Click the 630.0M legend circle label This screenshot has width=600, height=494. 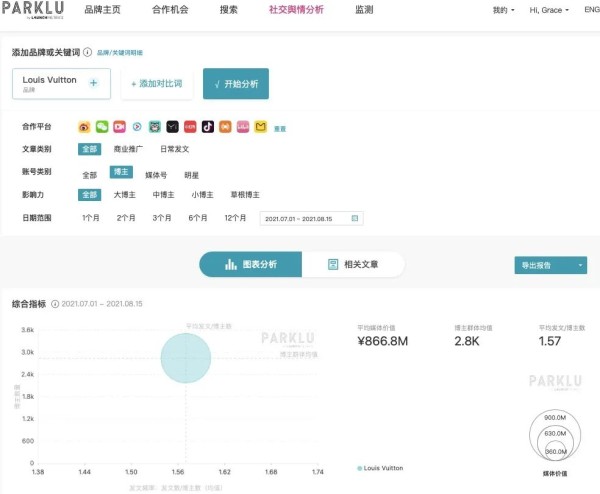[555, 434]
